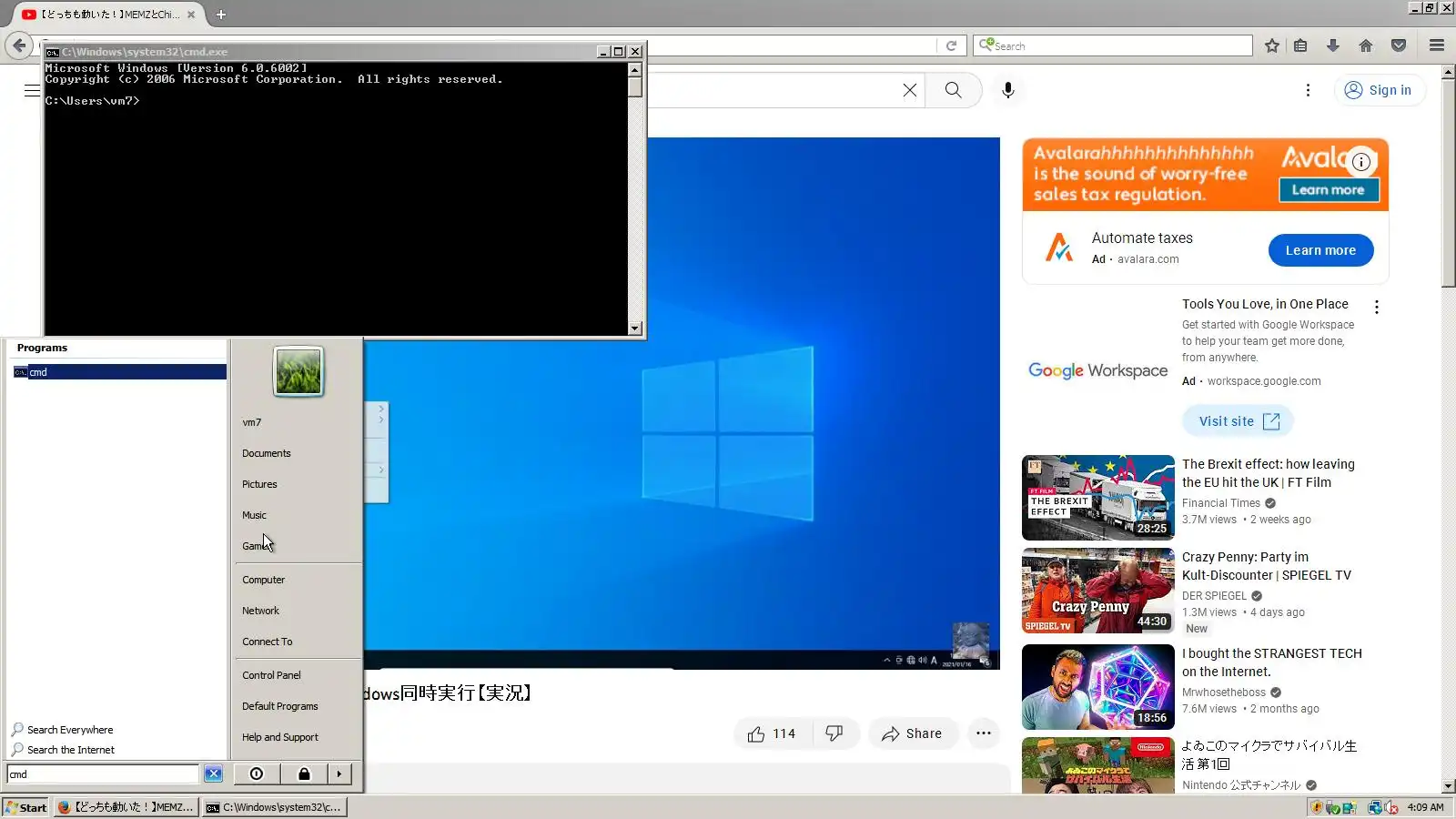This screenshot has height=819, width=1456.
Task: Click Search the Internet in Start menu
Action: [x=64, y=750]
